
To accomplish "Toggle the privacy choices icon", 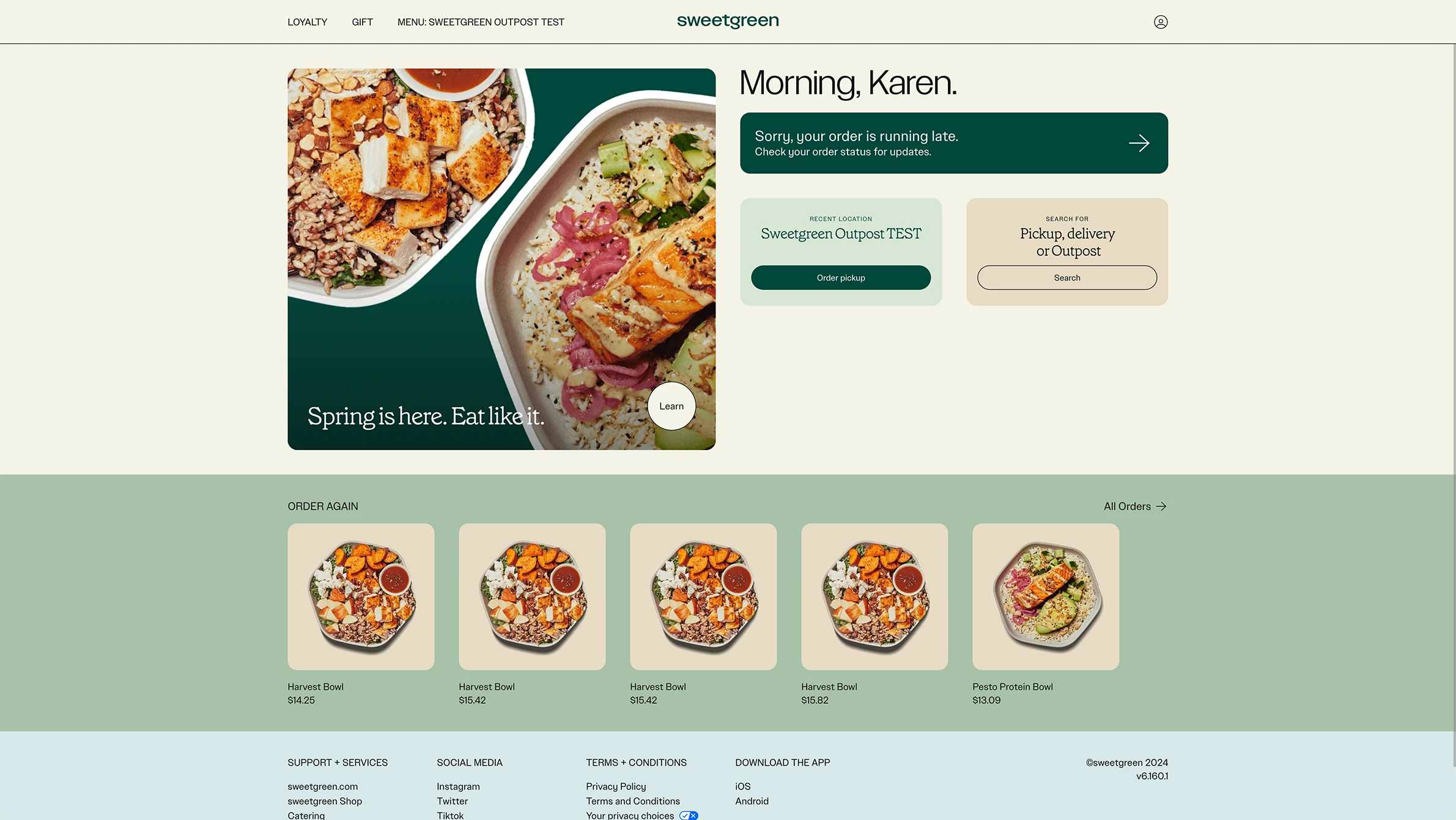I will [689, 815].
